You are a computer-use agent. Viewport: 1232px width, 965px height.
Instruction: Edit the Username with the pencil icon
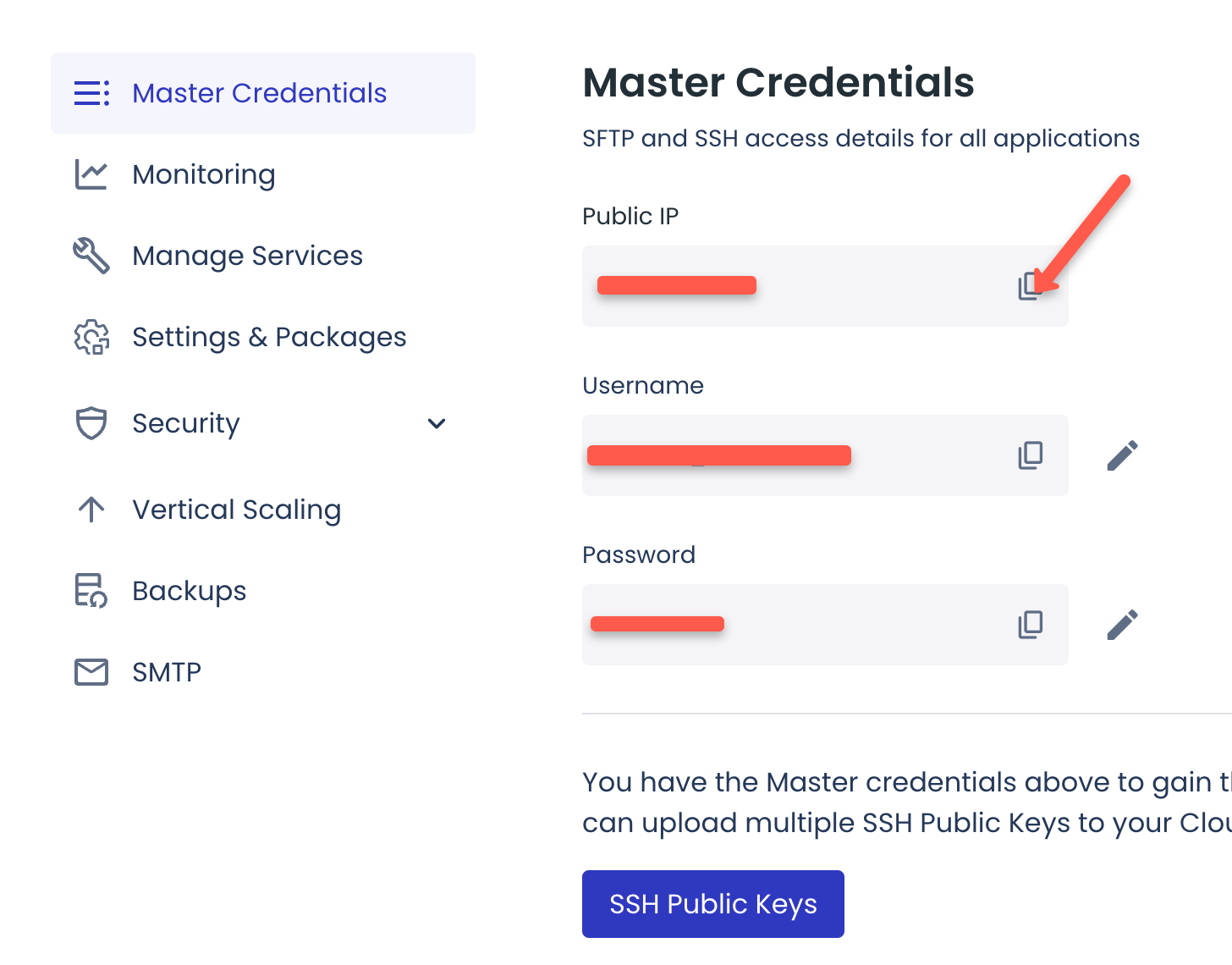[1122, 455]
